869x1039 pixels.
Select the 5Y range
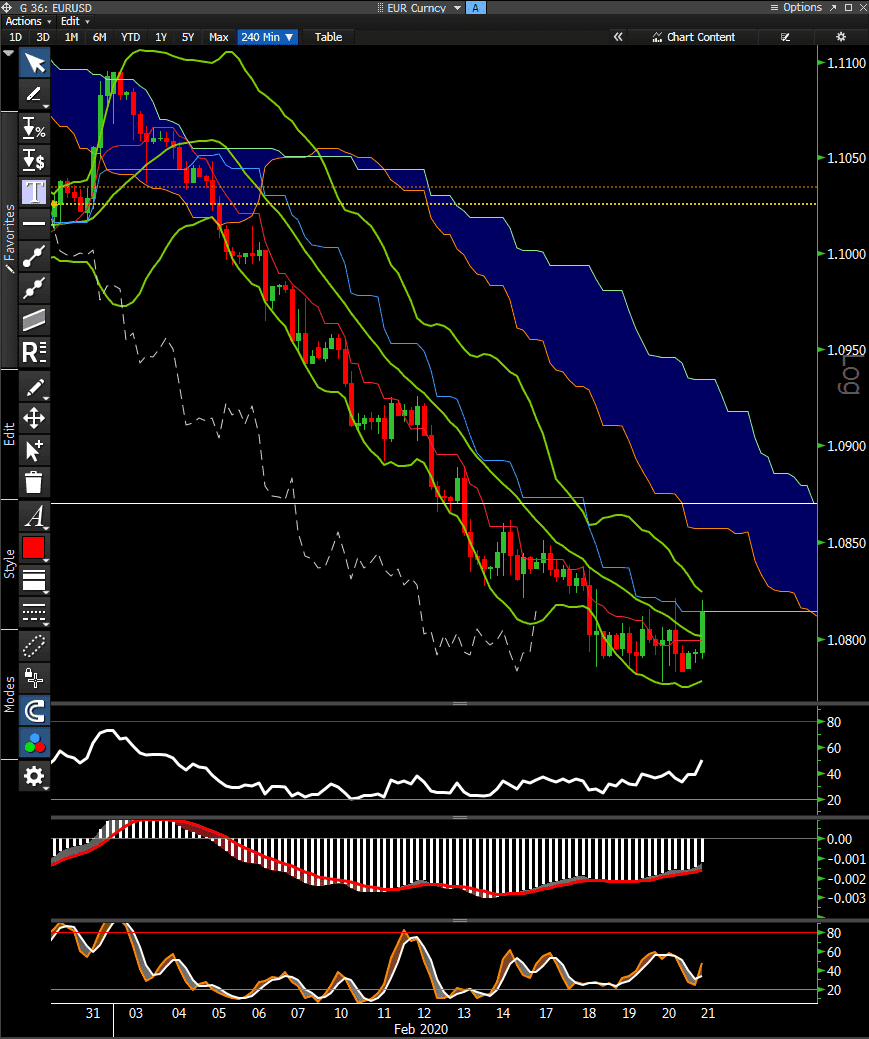(x=188, y=37)
